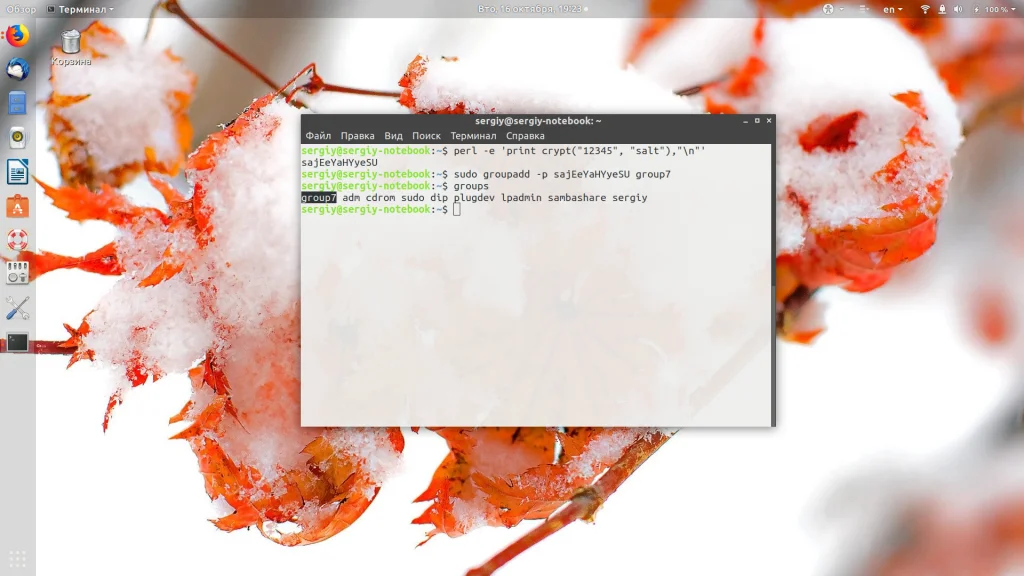Image resolution: width=1024 pixels, height=576 pixels.
Task: Open the wrench and screwdriver tools icon
Action: [18, 308]
